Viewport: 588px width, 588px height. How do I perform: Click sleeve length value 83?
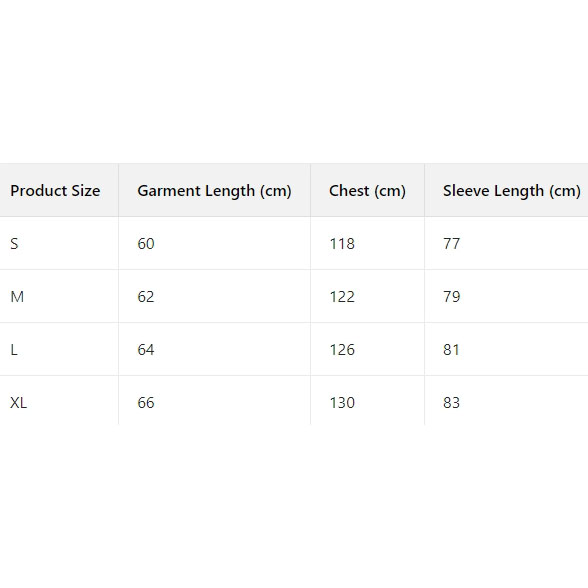(452, 403)
